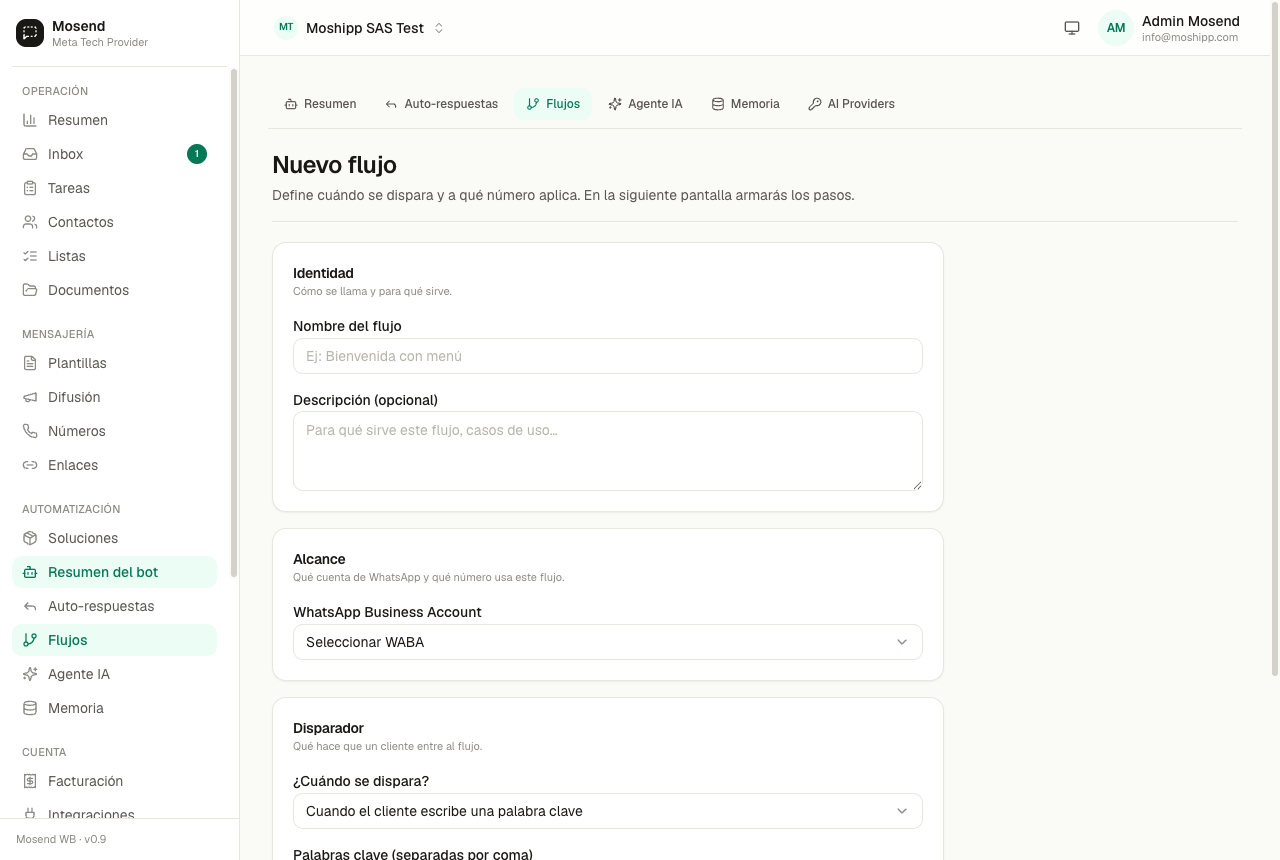1280x860 pixels.
Task: Click the Mosend logo icon
Action: pyautogui.click(x=30, y=33)
